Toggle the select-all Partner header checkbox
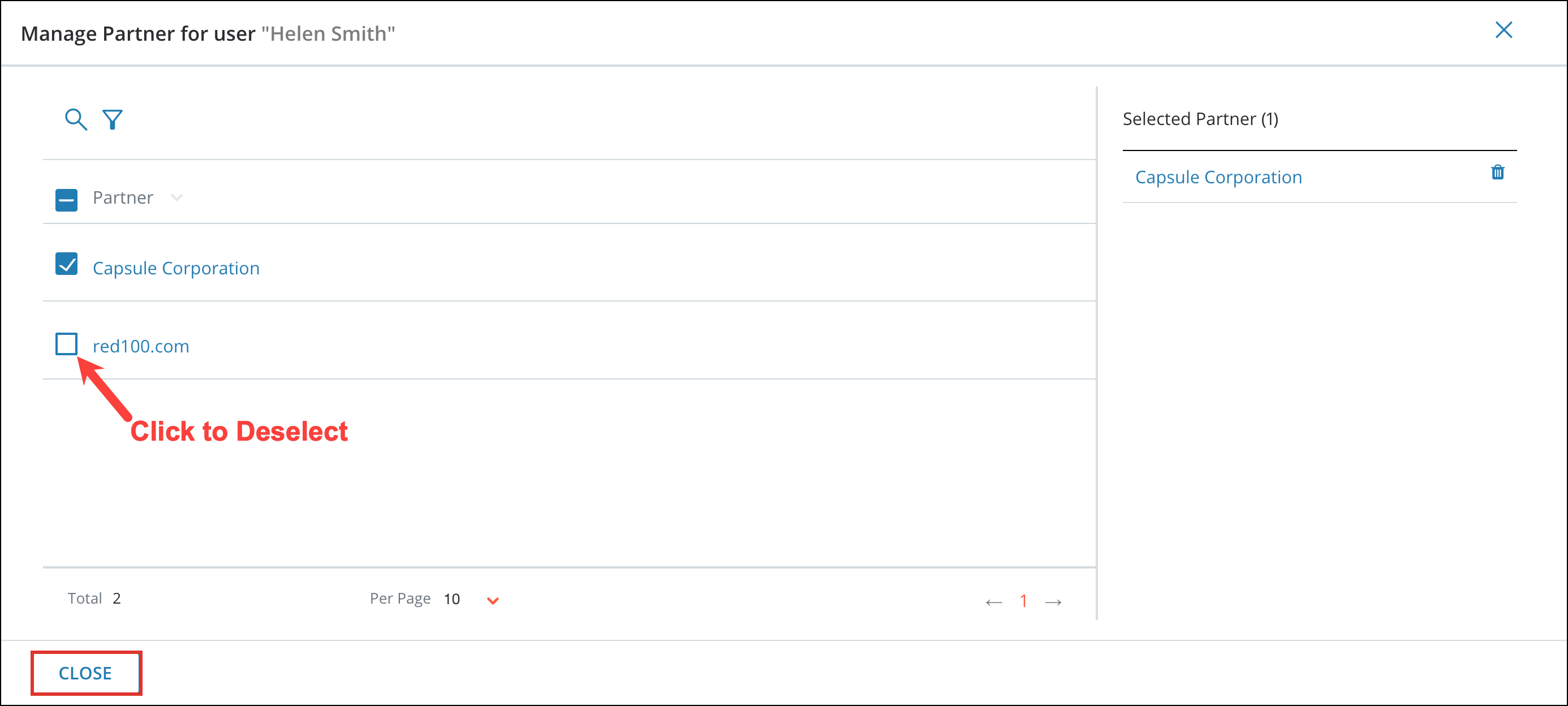The height and width of the screenshot is (706, 1568). click(x=66, y=200)
